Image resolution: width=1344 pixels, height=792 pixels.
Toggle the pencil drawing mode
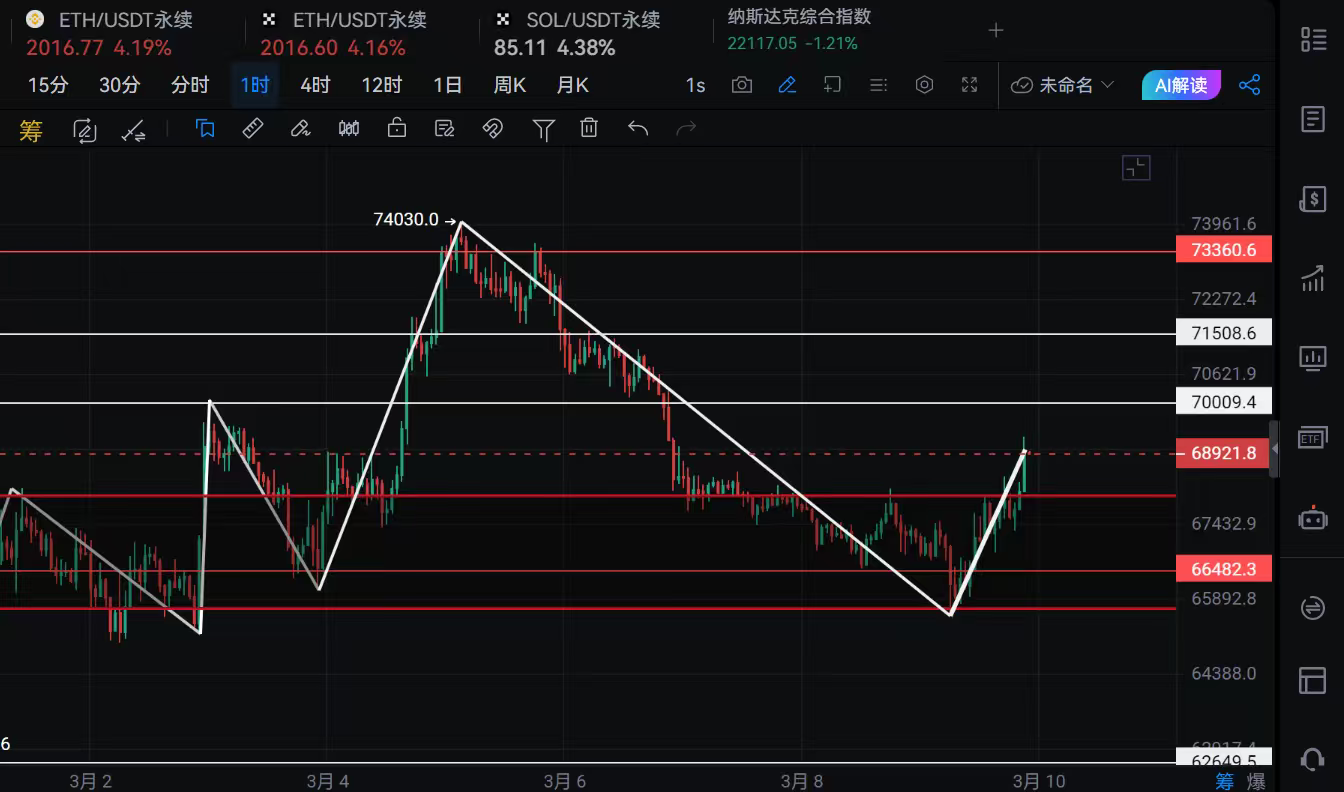tap(787, 85)
